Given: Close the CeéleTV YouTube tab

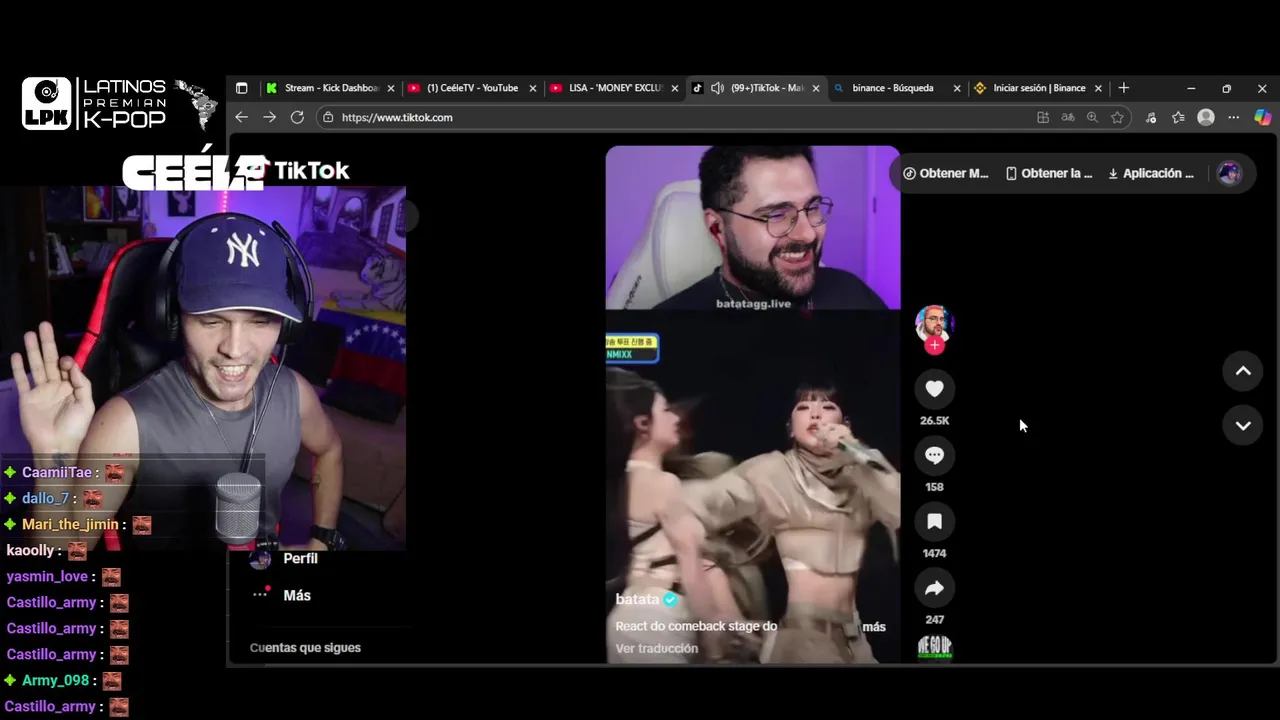Looking at the screenshot, I should coord(533,88).
